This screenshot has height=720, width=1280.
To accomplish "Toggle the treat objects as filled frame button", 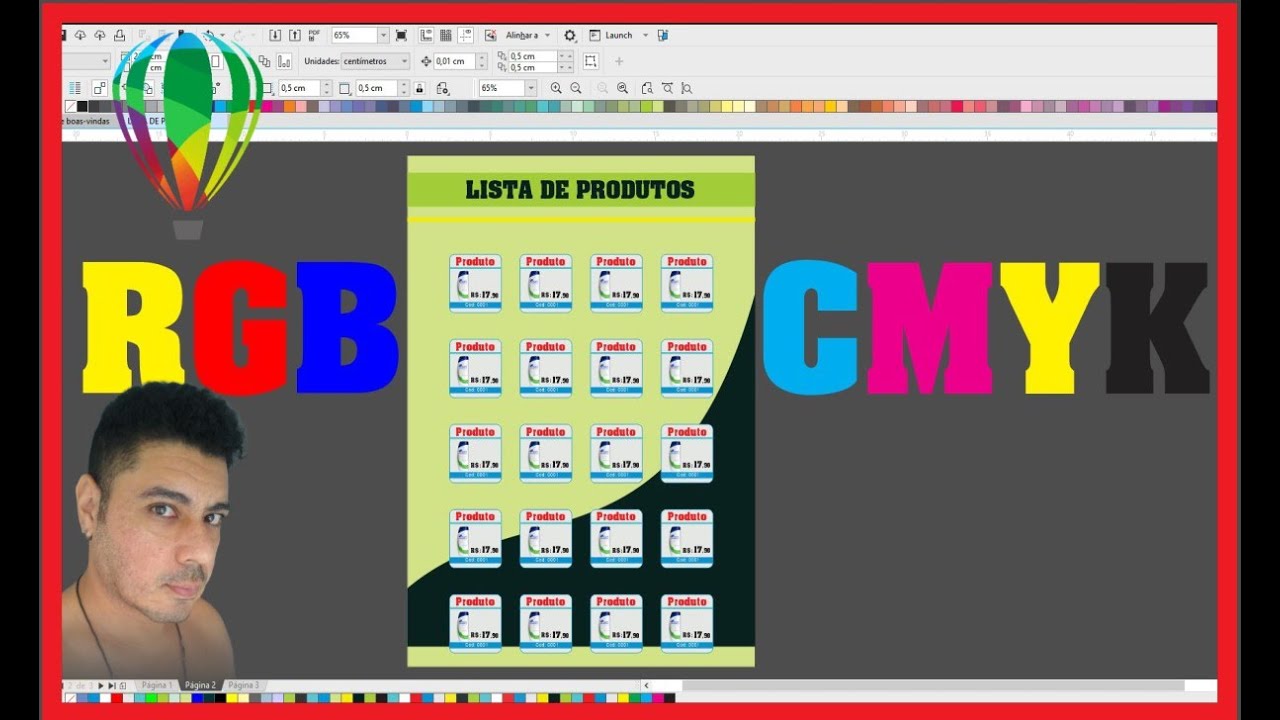I will [590, 61].
